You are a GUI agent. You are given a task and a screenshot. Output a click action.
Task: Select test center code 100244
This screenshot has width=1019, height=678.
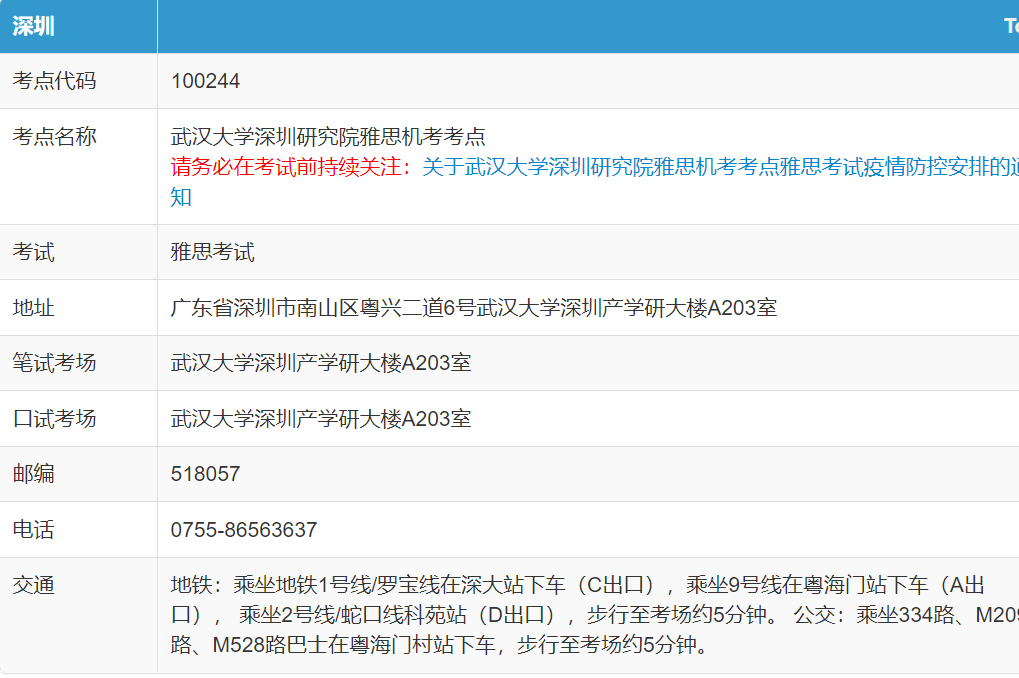click(x=205, y=81)
